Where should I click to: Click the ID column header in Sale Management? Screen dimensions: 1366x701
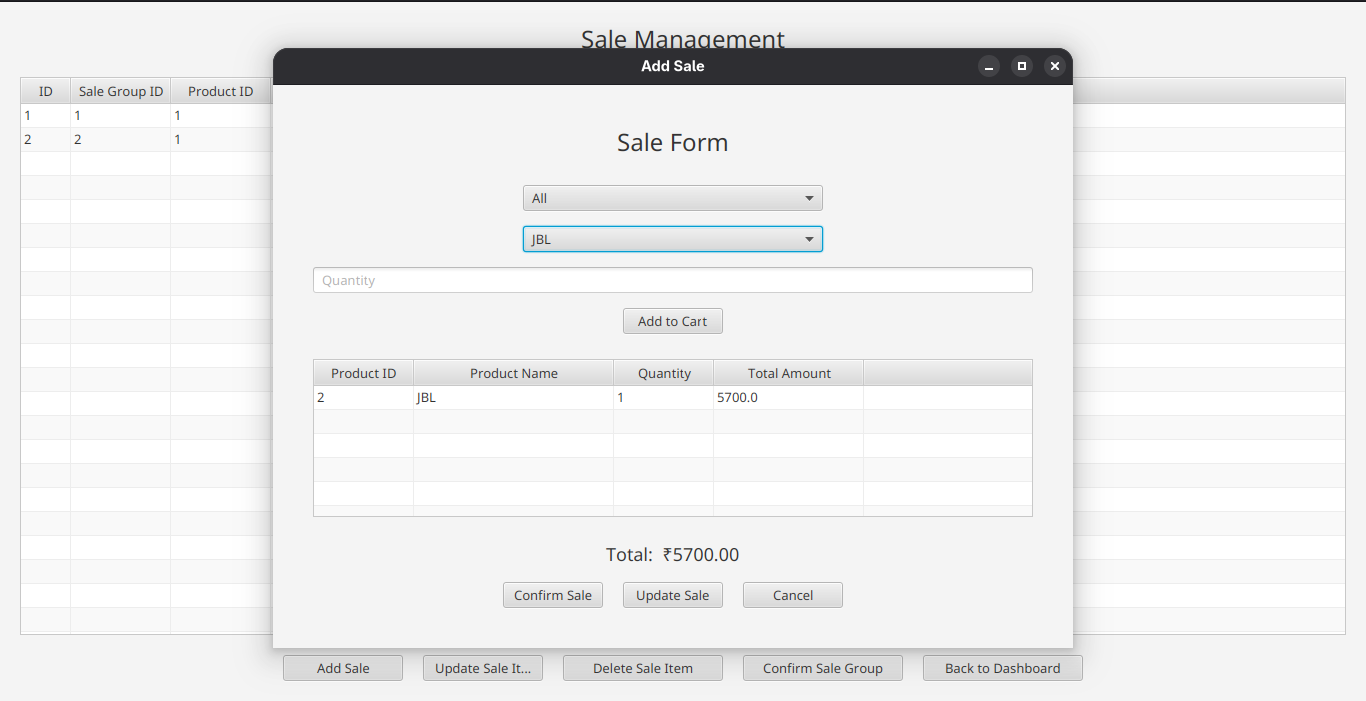pyautogui.click(x=46, y=91)
